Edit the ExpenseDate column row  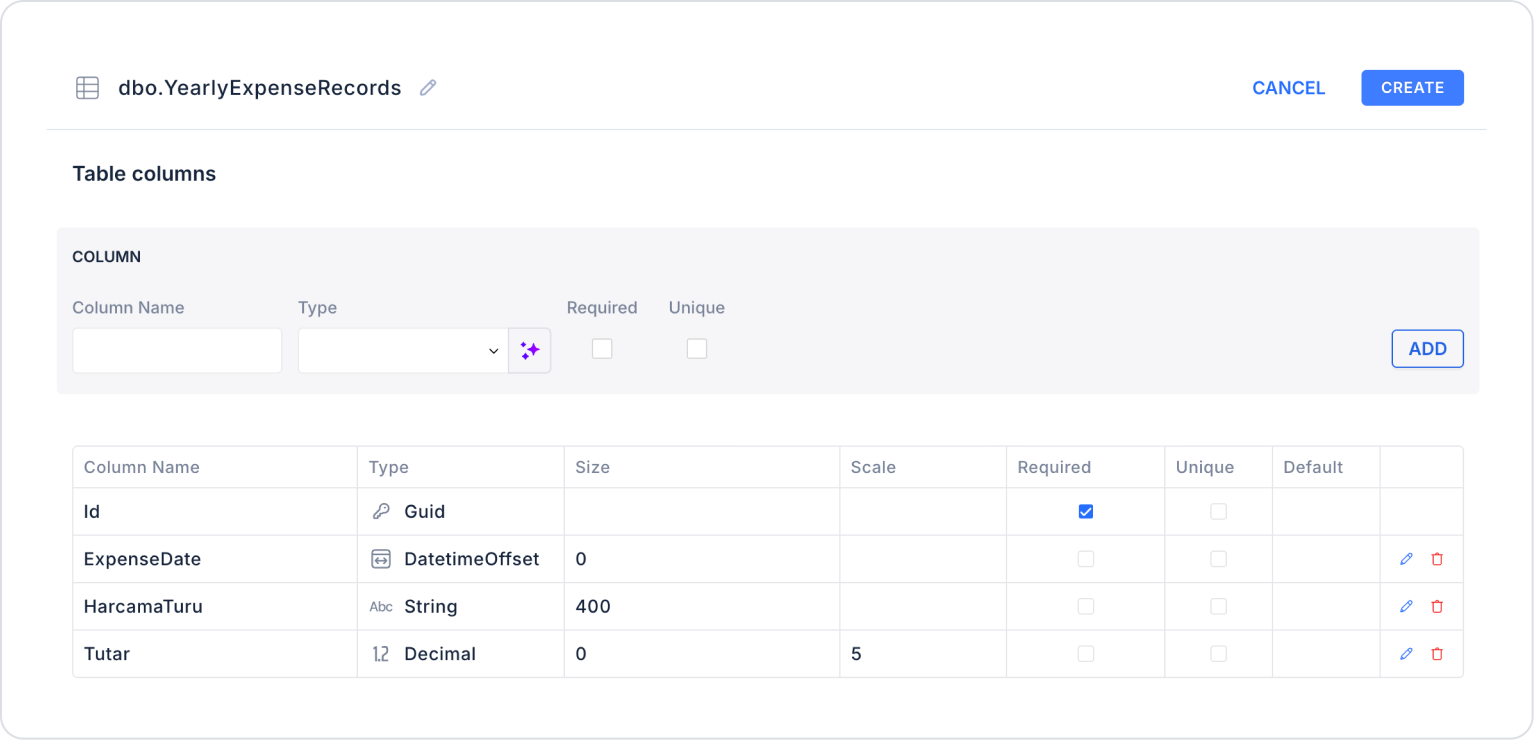tap(1406, 559)
